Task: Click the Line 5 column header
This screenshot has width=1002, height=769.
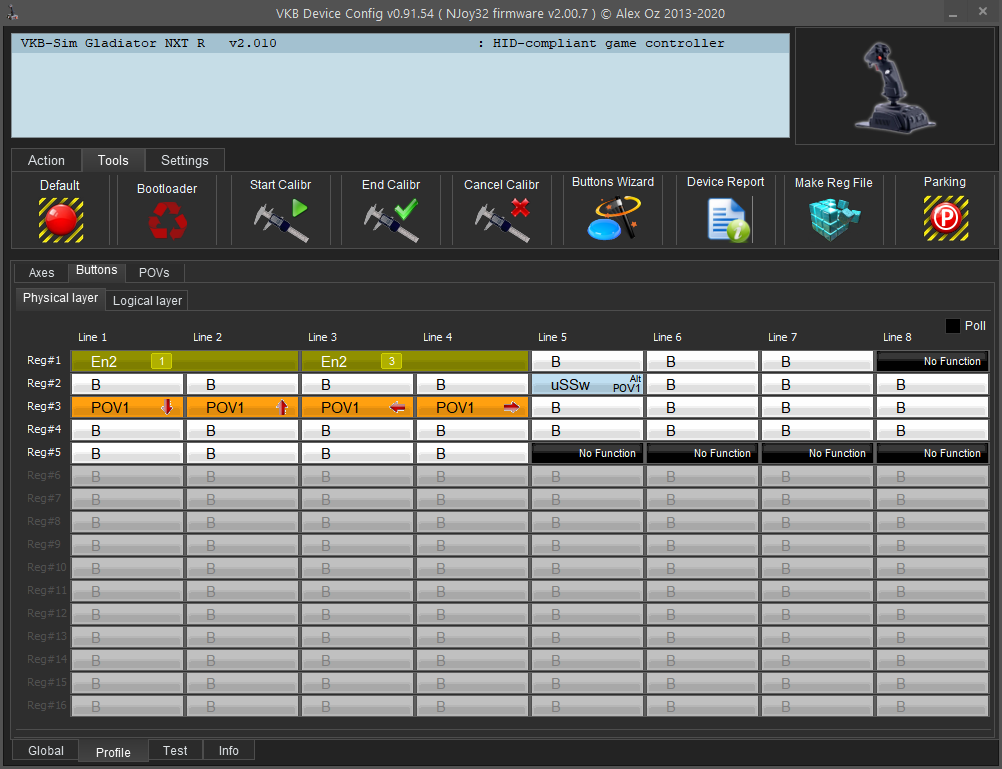Action: [x=552, y=337]
